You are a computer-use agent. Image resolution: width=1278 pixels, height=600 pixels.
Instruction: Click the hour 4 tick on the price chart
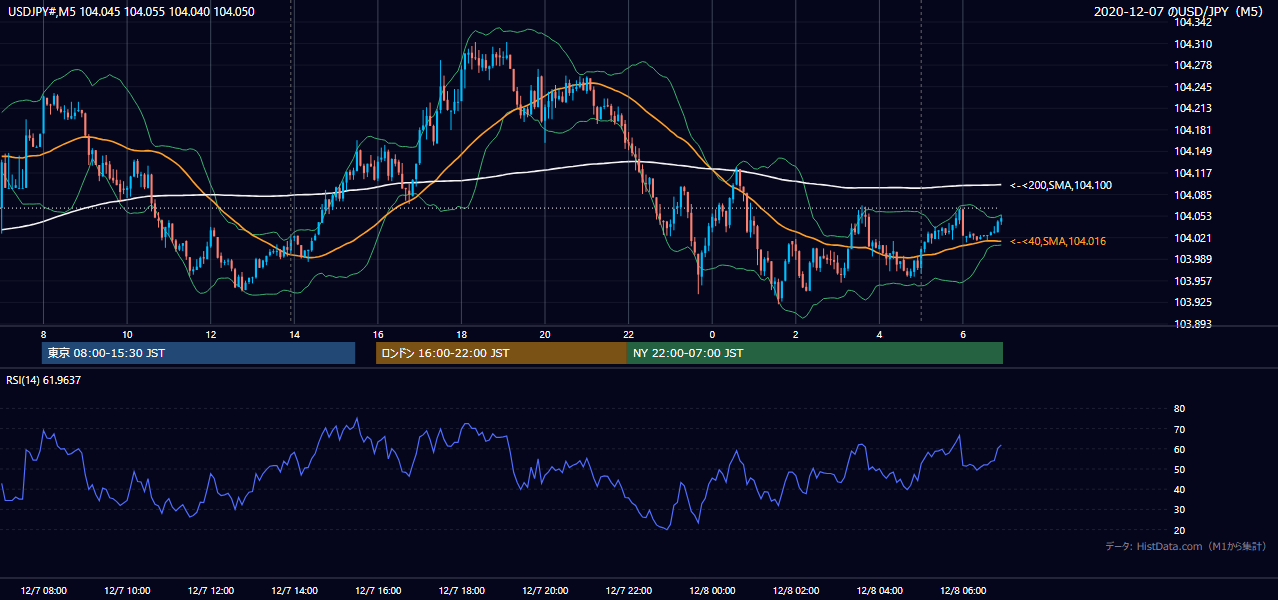(x=880, y=334)
